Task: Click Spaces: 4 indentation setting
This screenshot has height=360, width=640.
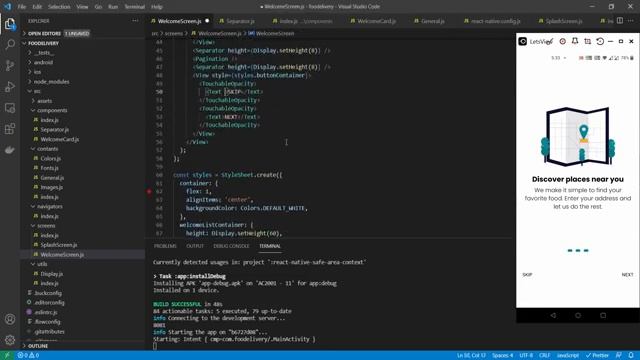Action: [502, 355]
